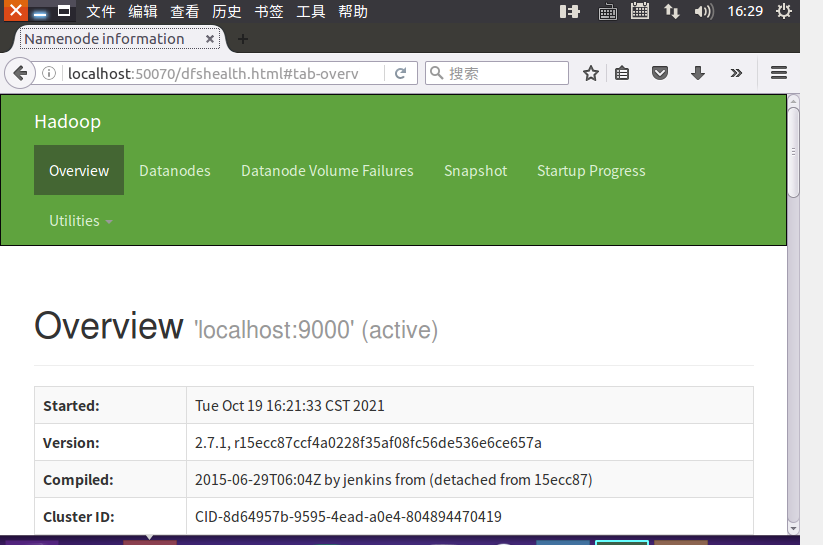Open the 书签 menu
The height and width of the screenshot is (545, 823).
coord(268,11)
